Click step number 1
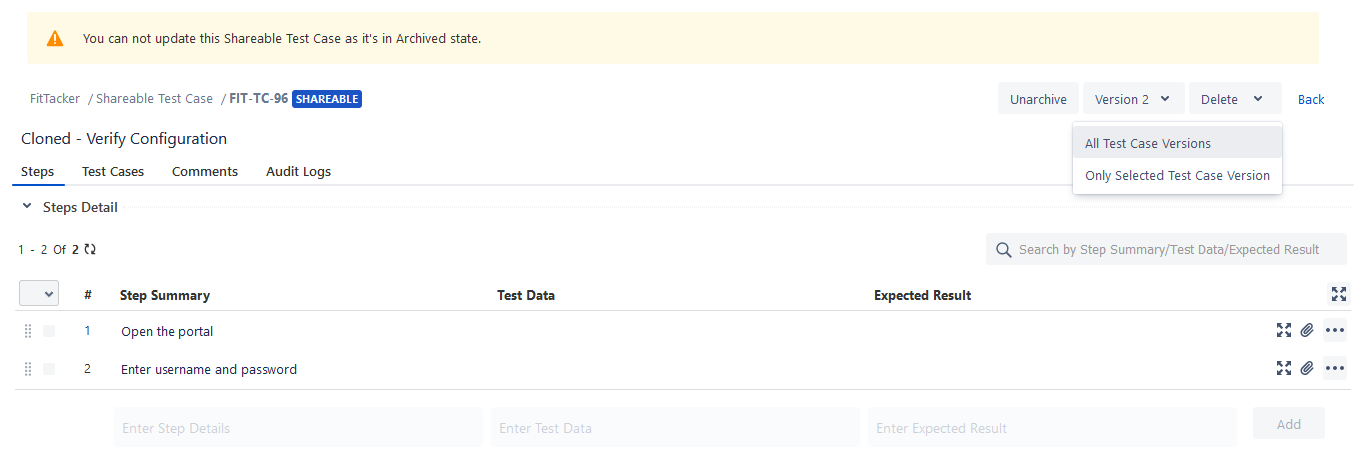This screenshot has width=1364, height=472. pyautogui.click(x=87, y=331)
